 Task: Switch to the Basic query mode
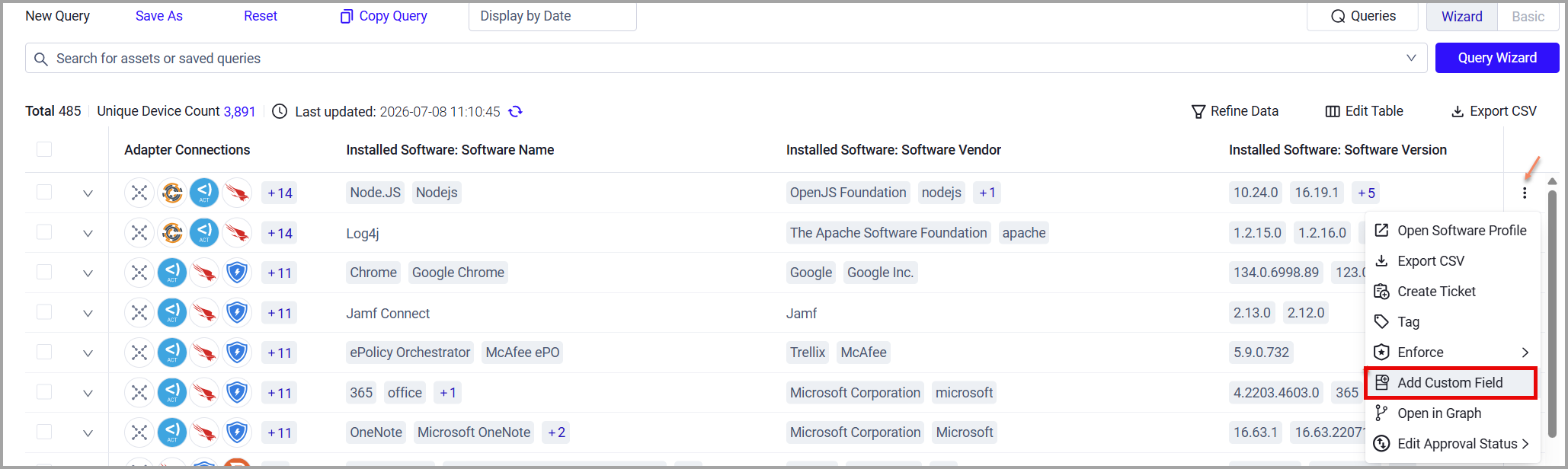point(1528,16)
